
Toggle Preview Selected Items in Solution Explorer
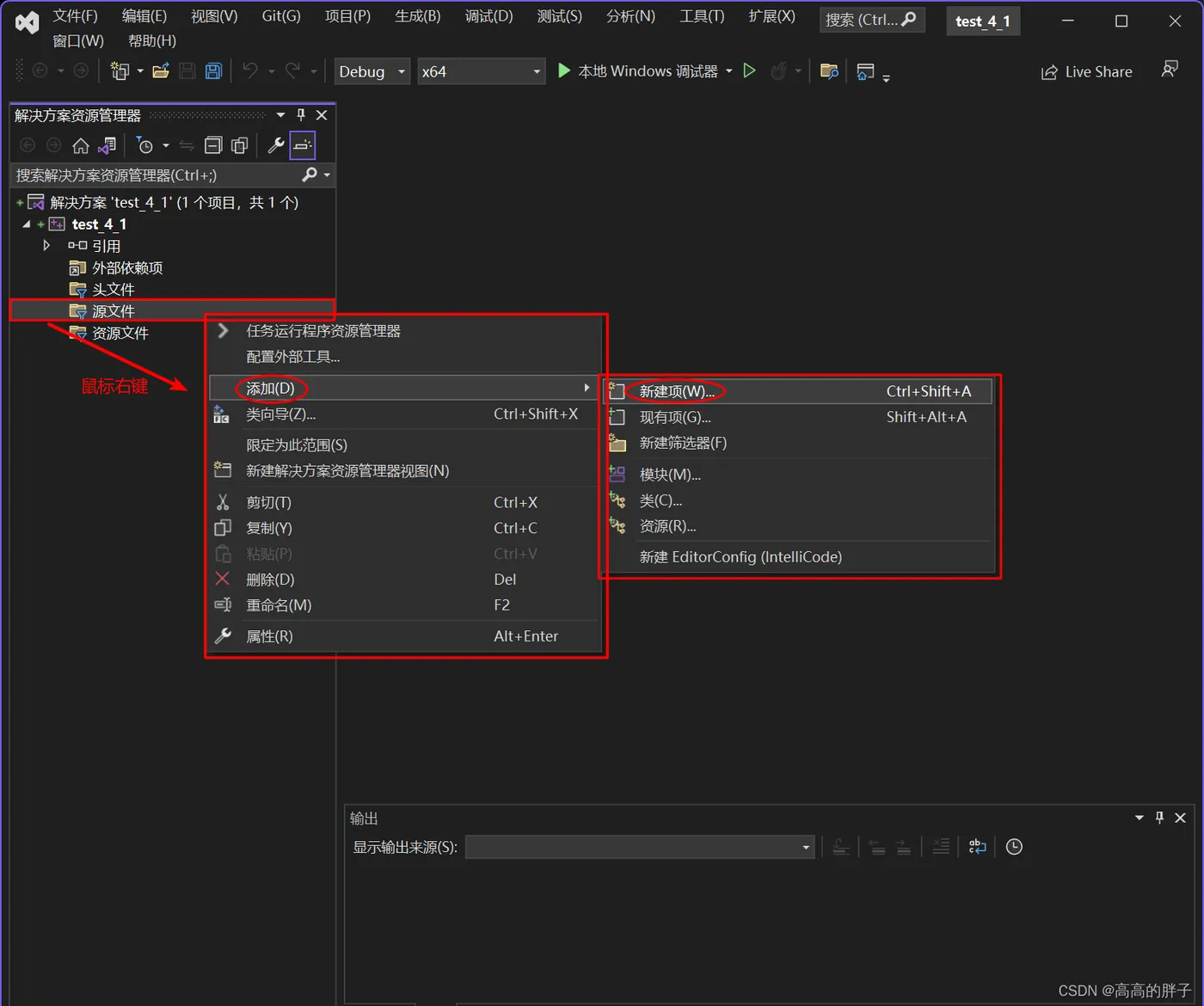pos(303,145)
